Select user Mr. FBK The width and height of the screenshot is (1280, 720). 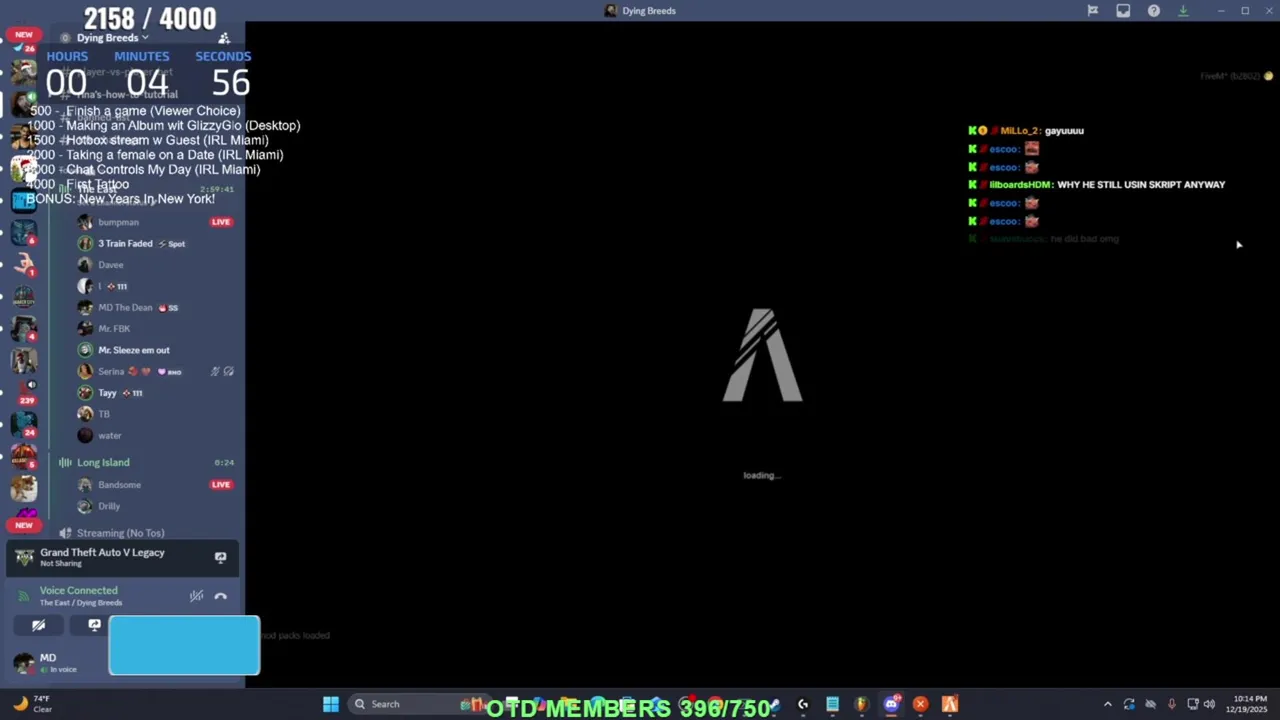(114, 329)
